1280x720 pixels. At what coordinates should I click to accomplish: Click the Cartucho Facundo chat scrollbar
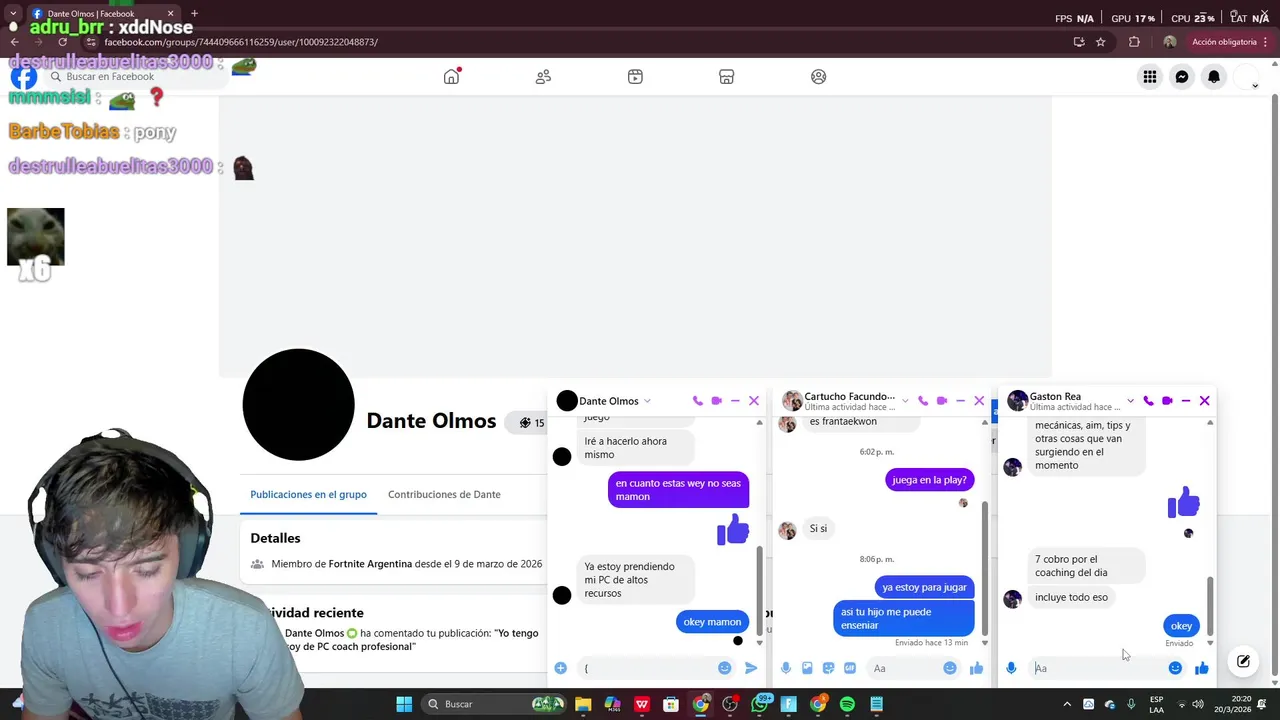point(984,567)
